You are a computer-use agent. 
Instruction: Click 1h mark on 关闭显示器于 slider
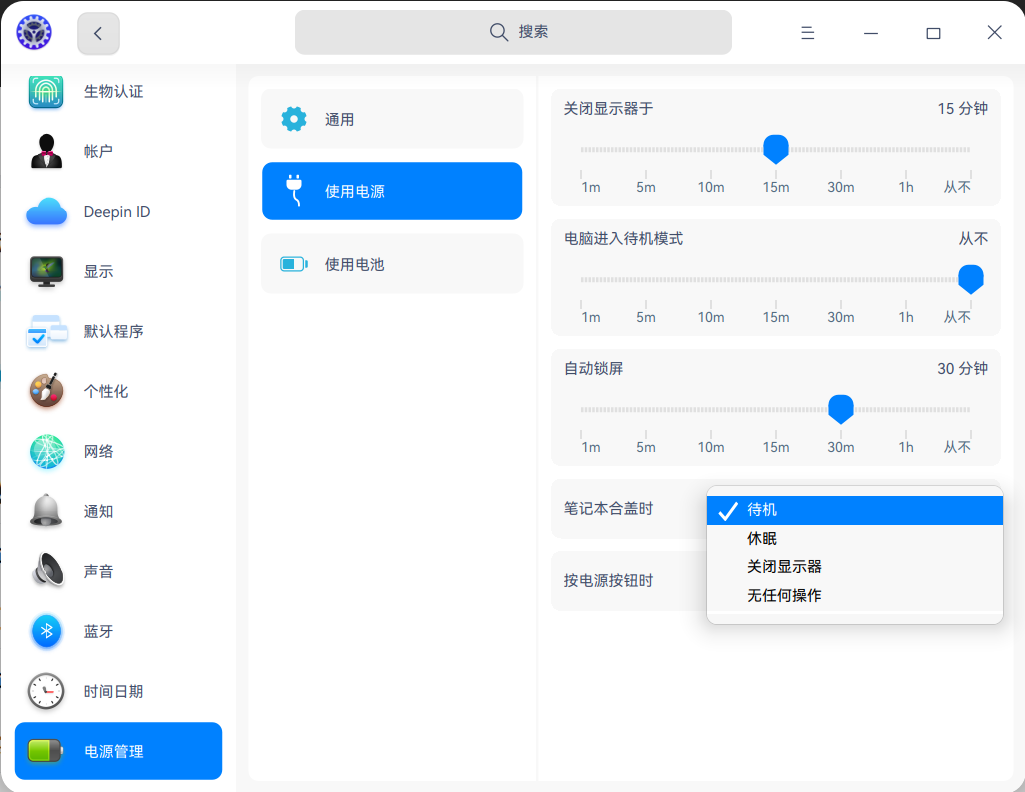pyautogui.click(x=905, y=187)
